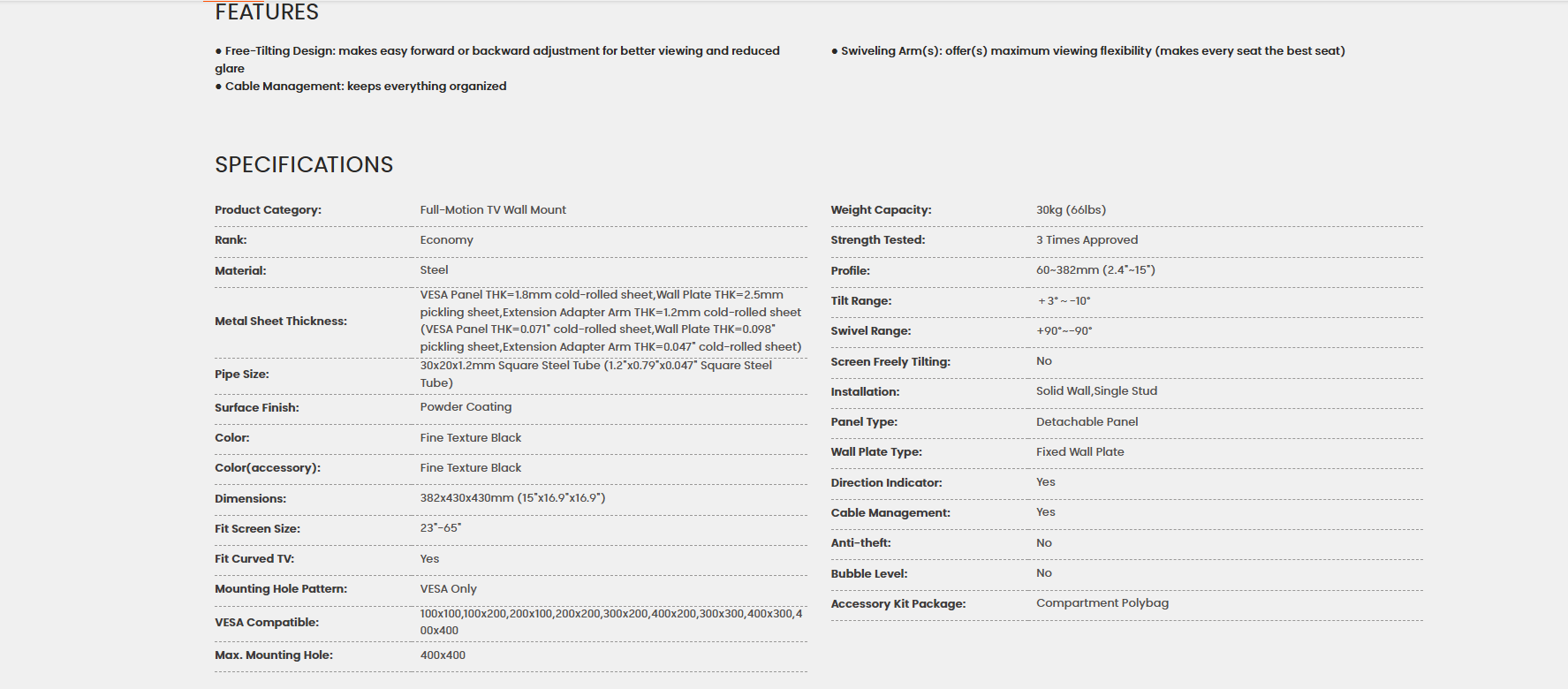This screenshot has width=1568, height=689.
Task: Select the Free-Tilting Design feature text
Action: (497, 59)
